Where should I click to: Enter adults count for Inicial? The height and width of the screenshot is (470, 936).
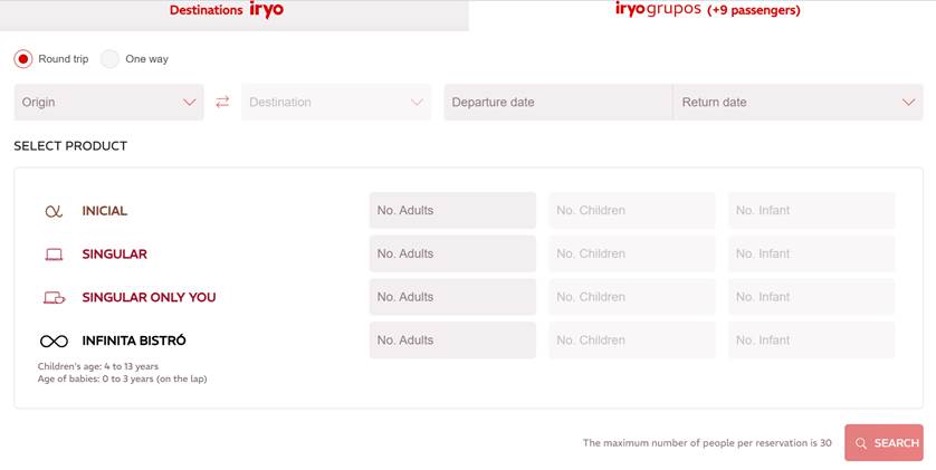(452, 211)
